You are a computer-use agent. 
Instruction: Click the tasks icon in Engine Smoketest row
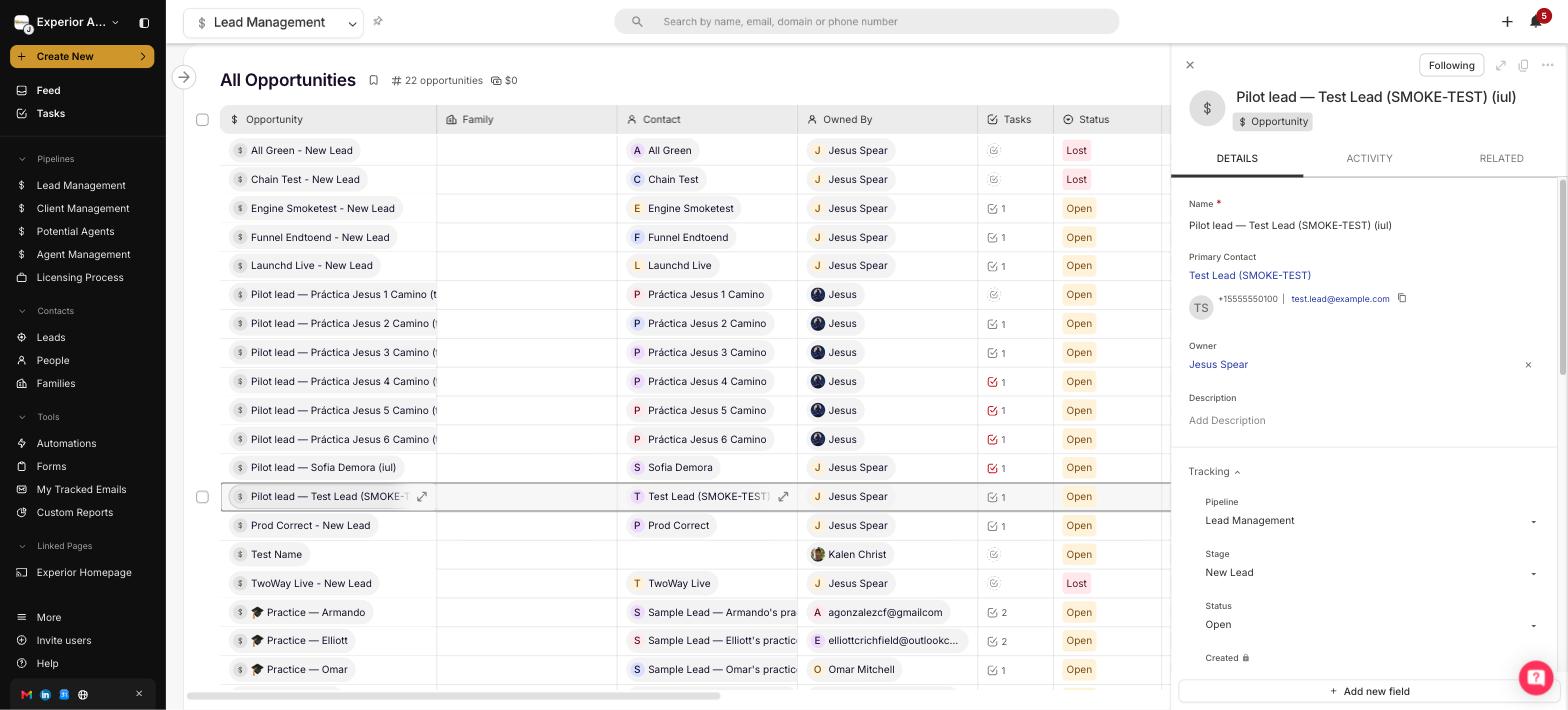click(992, 209)
